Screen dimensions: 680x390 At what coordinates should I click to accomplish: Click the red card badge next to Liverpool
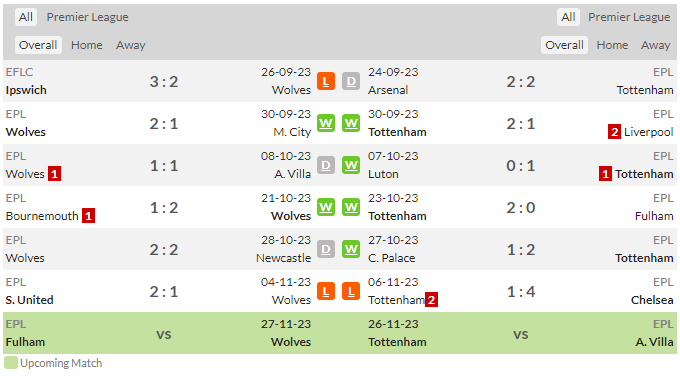(614, 132)
